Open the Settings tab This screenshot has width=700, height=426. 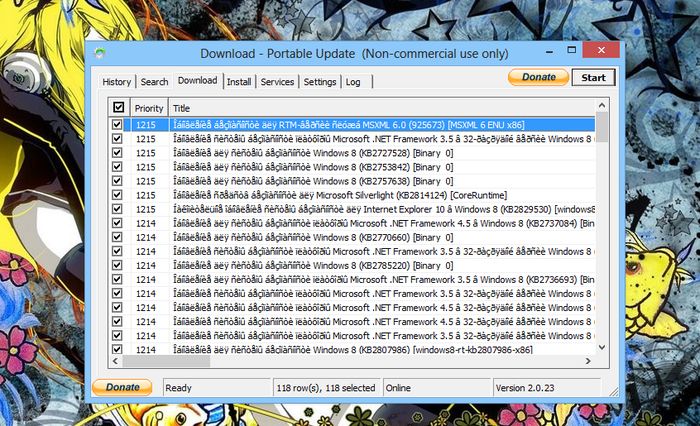[x=320, y=82]
